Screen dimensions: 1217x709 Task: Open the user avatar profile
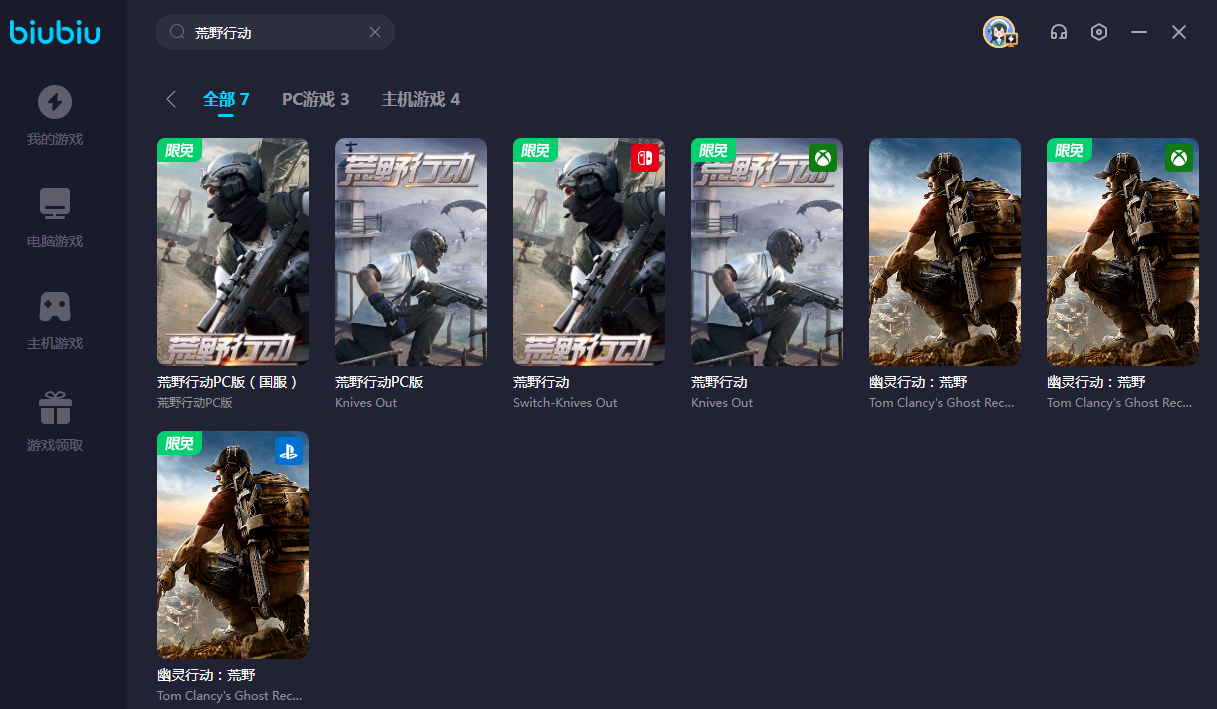point(999,32)
